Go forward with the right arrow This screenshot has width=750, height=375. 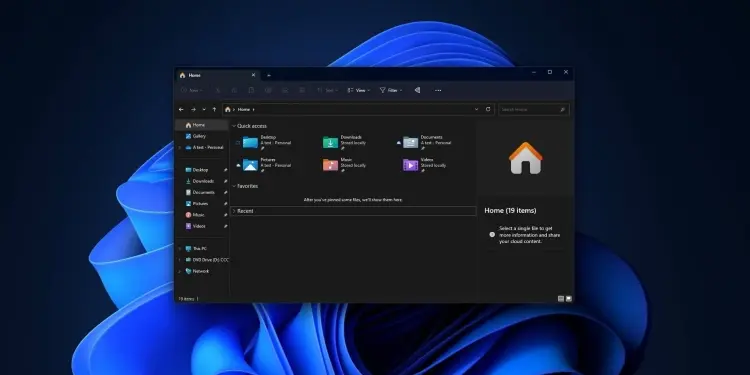coord(193,110)
